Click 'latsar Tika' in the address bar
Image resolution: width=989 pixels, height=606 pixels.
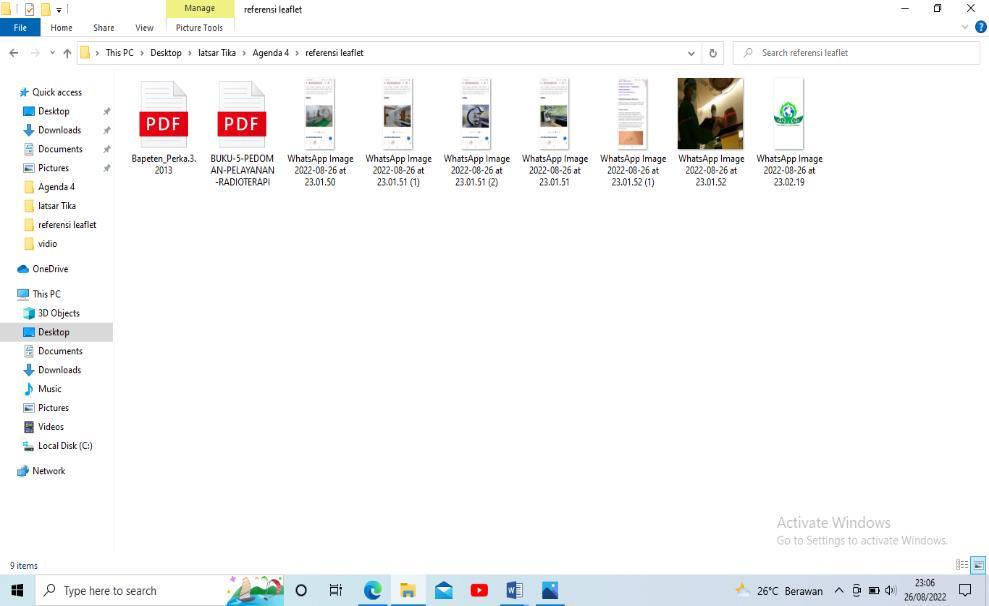point(217,53)
